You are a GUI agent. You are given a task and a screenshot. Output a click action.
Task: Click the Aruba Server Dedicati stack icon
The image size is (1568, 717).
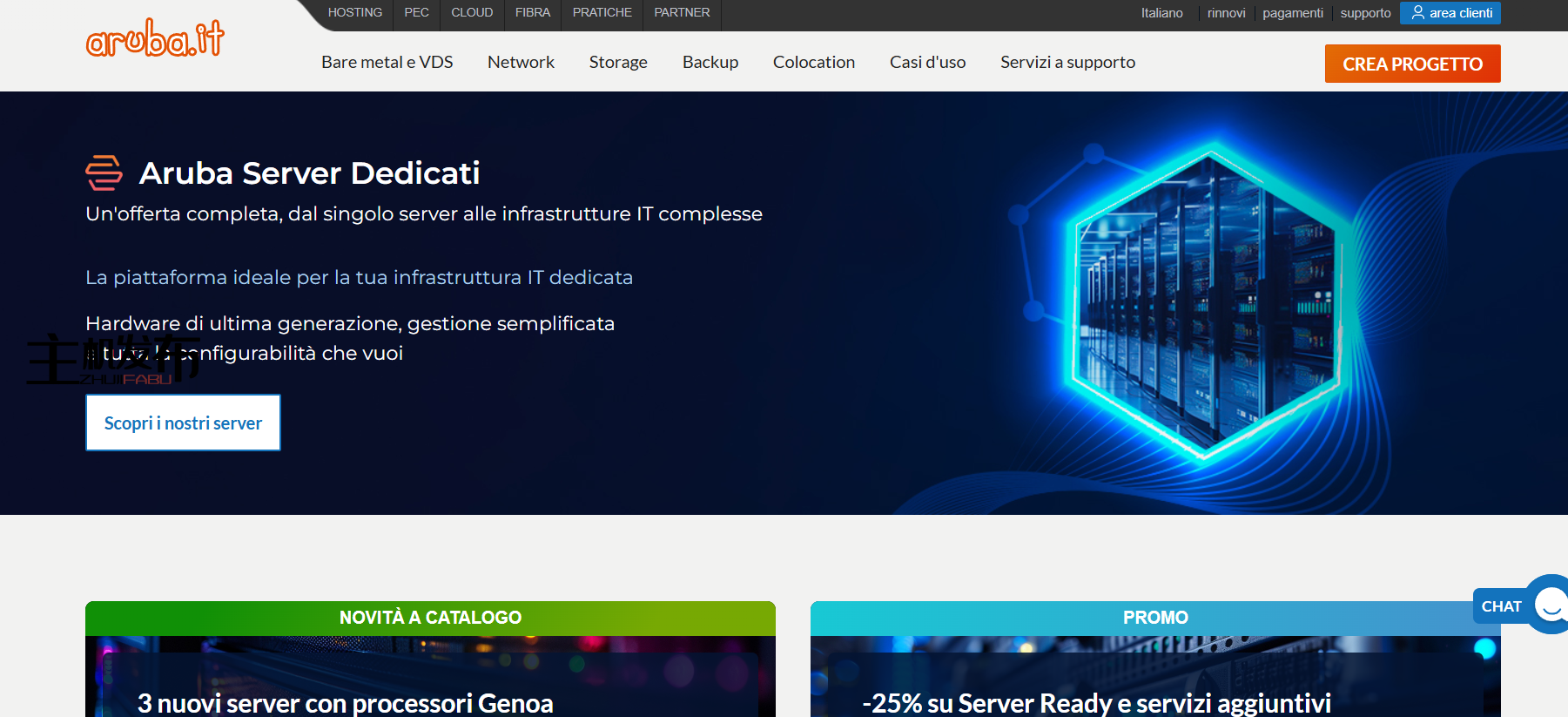[x=104, y=172]
